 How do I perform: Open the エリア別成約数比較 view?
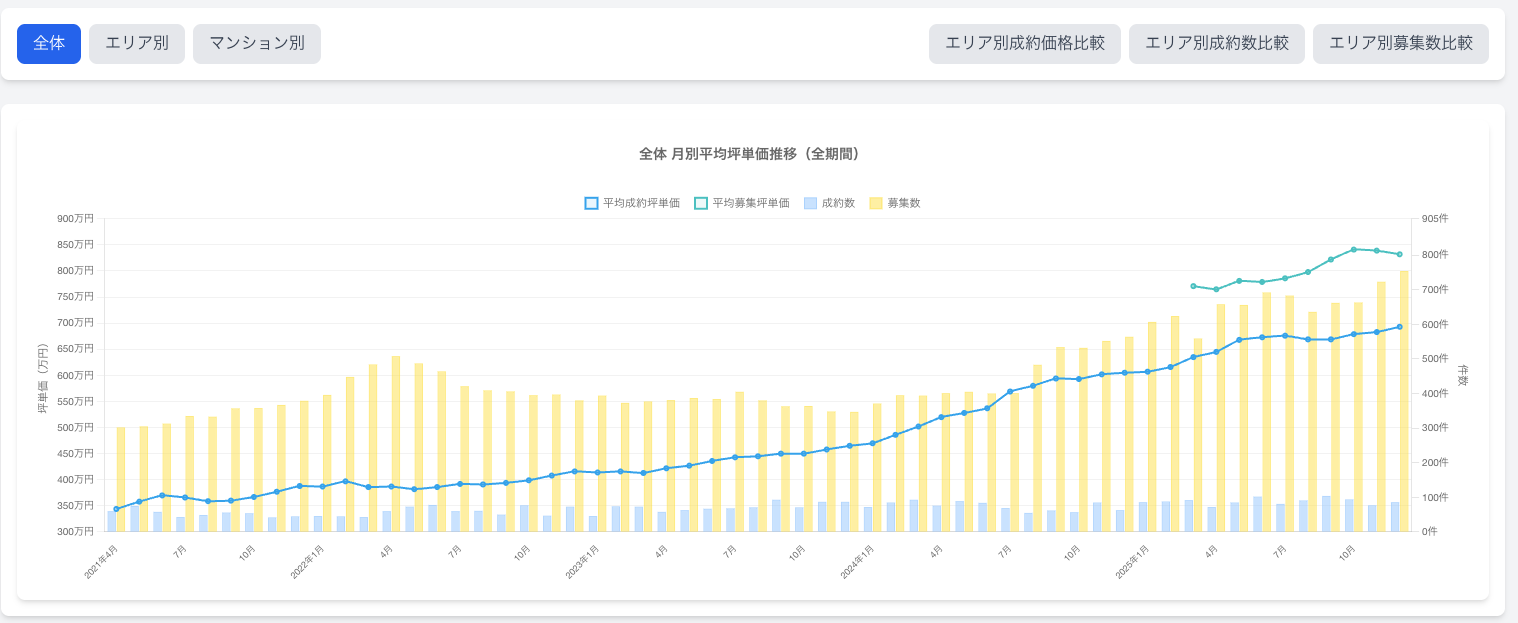(1217, 44)
